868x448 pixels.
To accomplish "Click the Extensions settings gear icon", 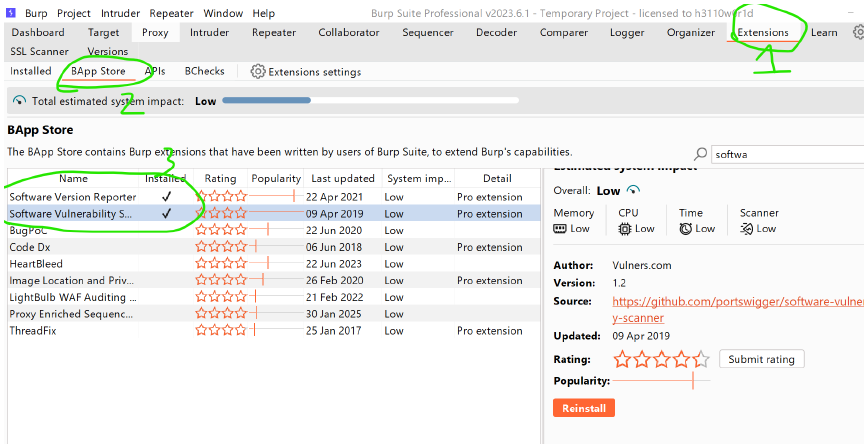I will [257, 71].
